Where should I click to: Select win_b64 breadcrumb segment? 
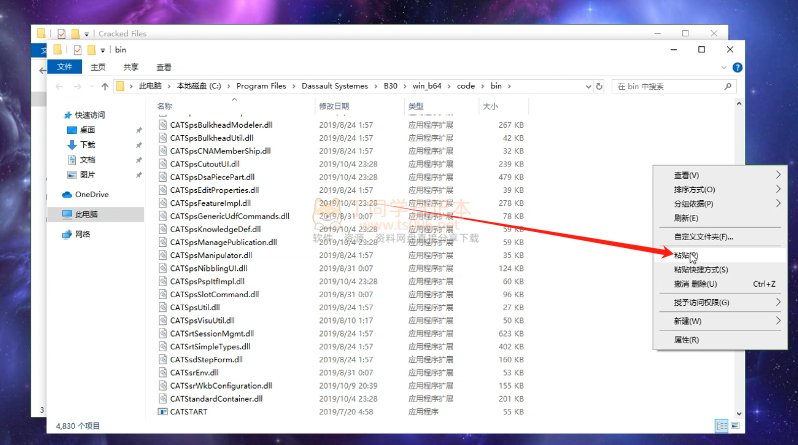click(427, 86)
